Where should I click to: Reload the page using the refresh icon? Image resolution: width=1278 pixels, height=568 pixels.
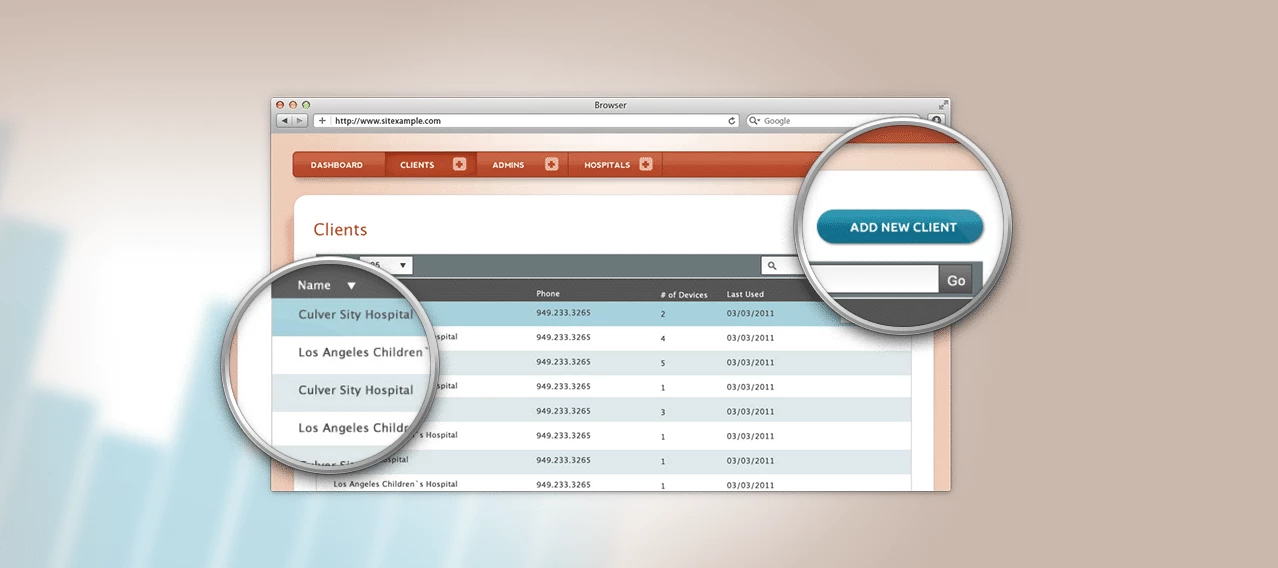[x=732, y=121]
